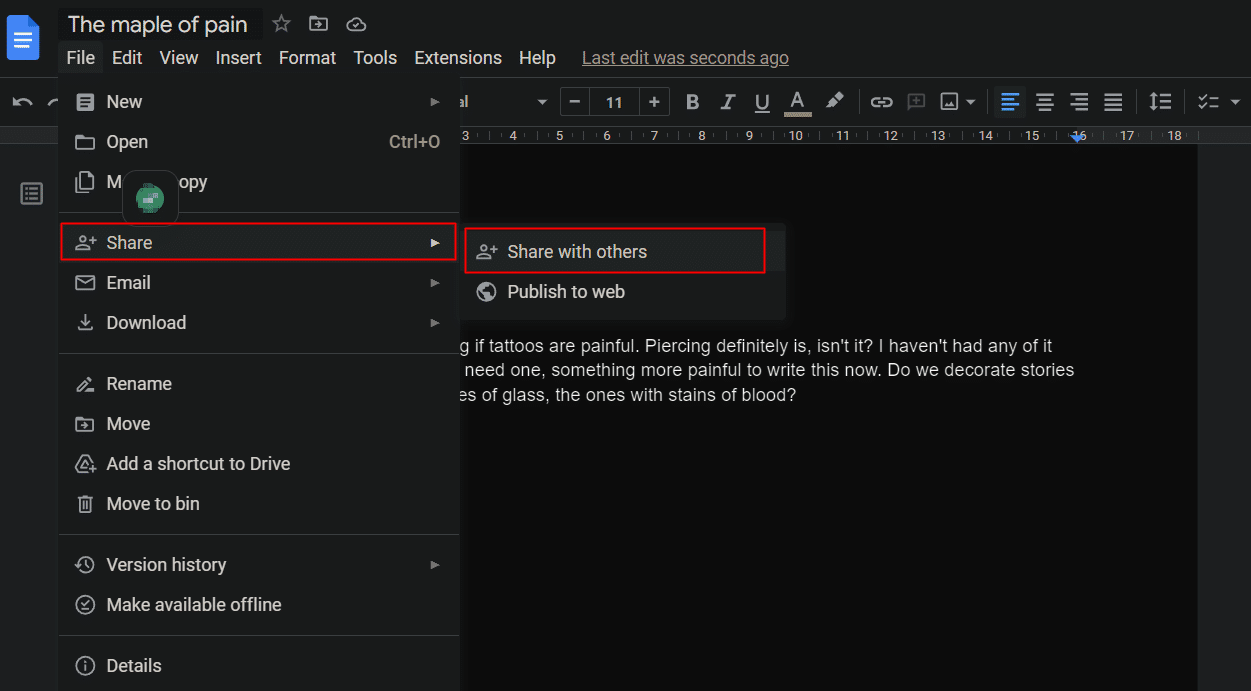This screenshot has height=691, width=1251.
Task: Open the text colour picker
Action: (797, 102)
